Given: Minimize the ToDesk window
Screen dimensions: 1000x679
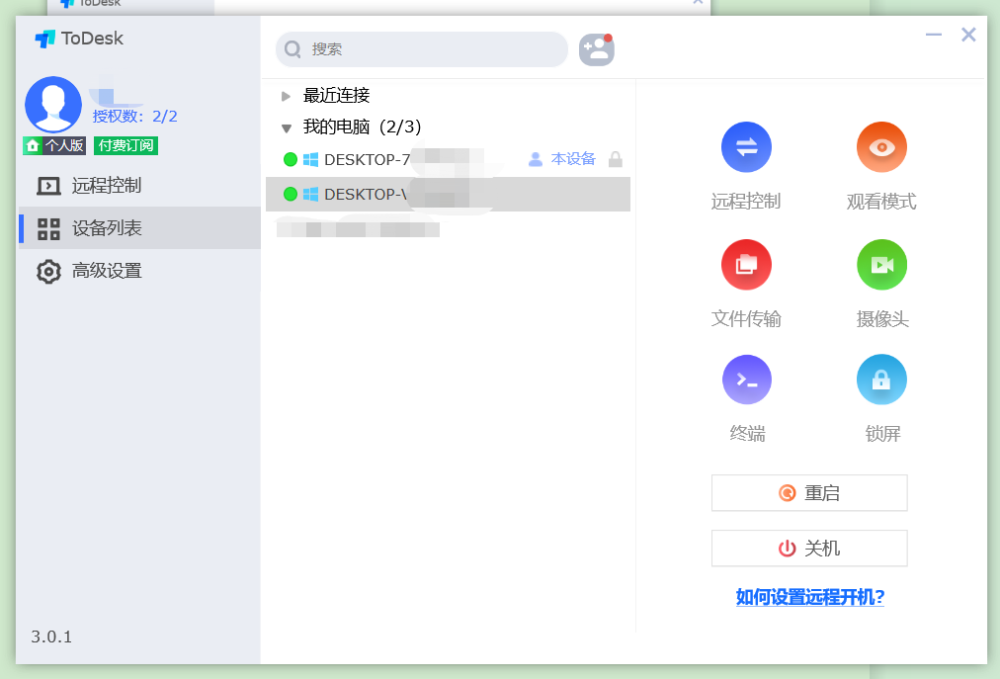Looking at the screenshot, I should (x=934, y=34).
